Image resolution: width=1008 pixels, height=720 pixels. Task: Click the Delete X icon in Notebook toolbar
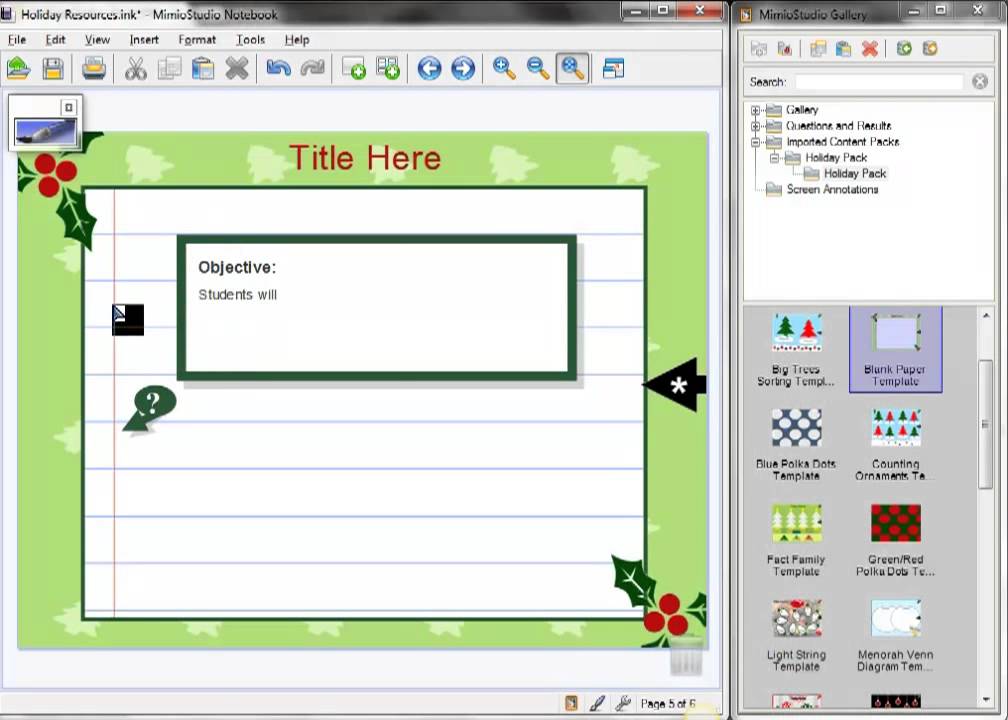237,68
